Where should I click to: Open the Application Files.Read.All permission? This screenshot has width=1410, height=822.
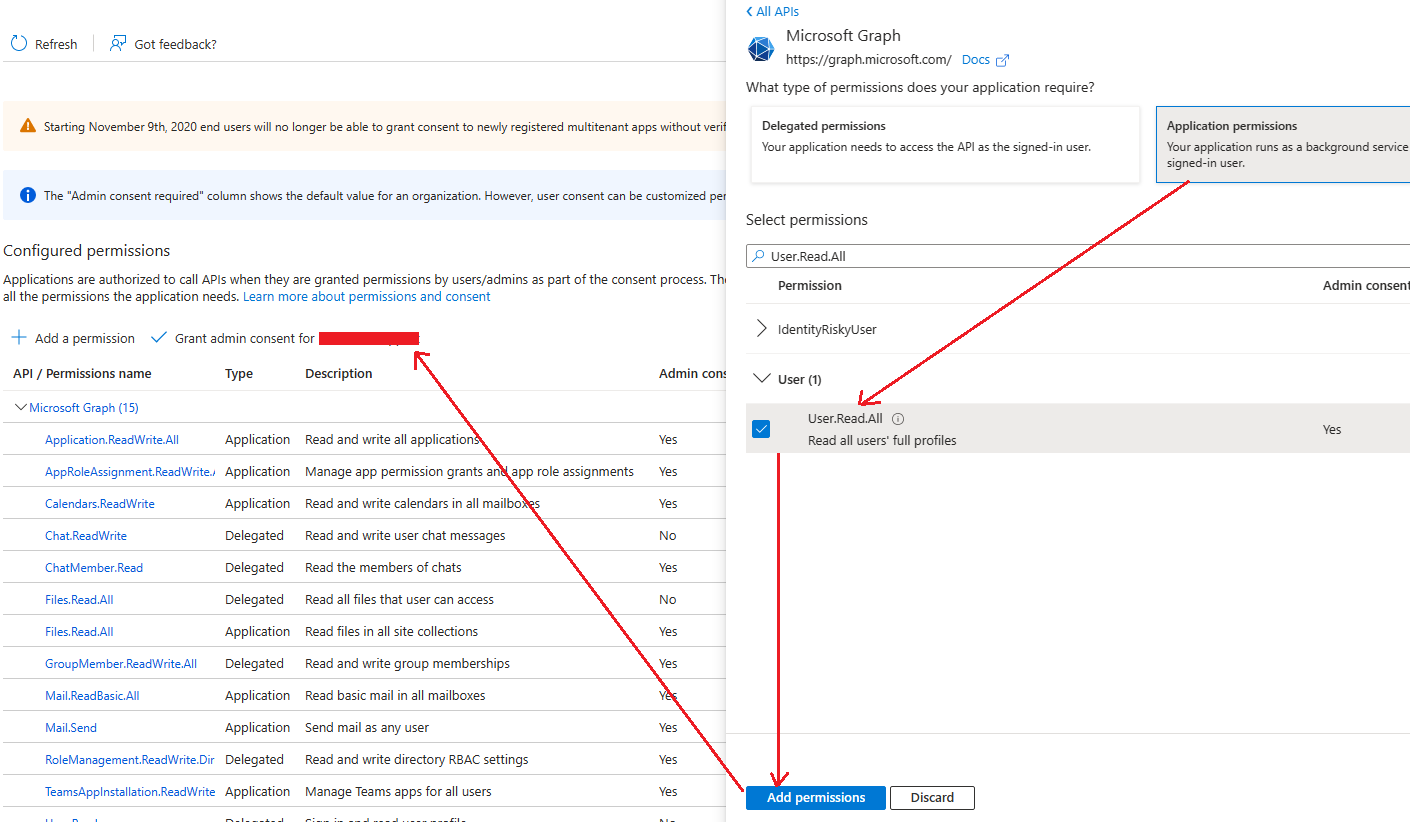point(79,631)
